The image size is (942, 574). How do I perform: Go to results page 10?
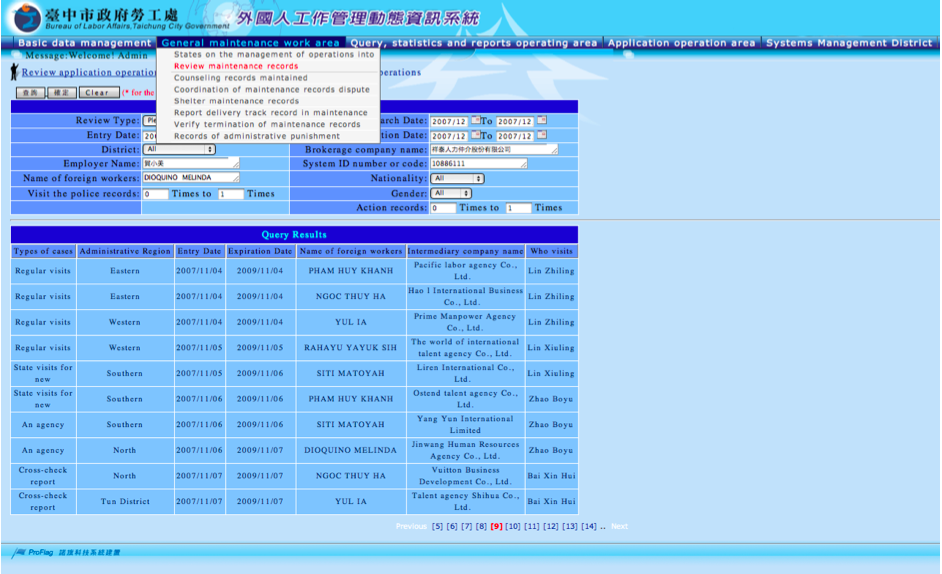click(x=512, y=526)
